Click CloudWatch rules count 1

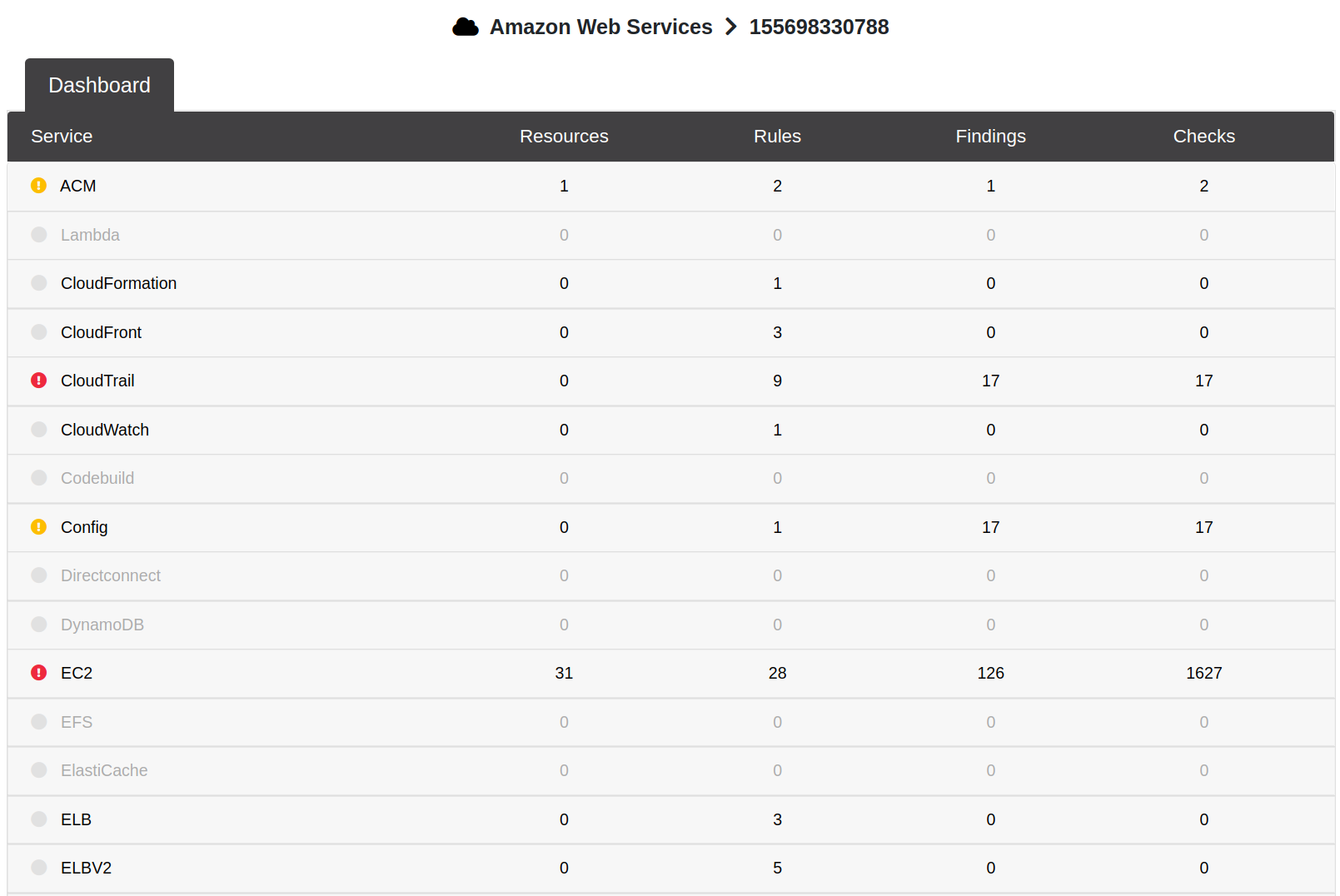pyautogui.click(x=777, y=430)
